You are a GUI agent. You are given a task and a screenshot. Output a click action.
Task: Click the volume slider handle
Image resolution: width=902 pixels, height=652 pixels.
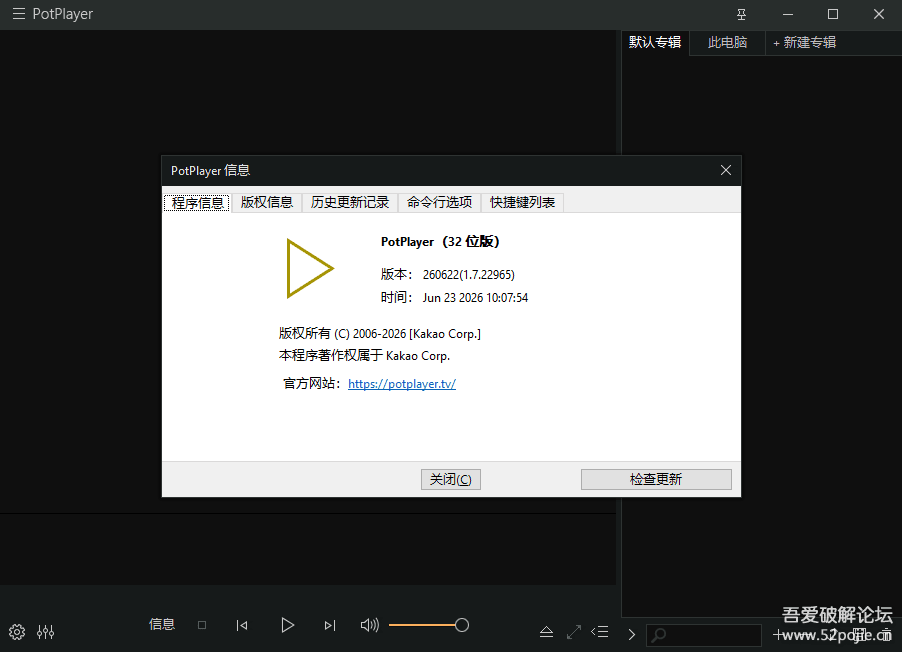(462, 625)
